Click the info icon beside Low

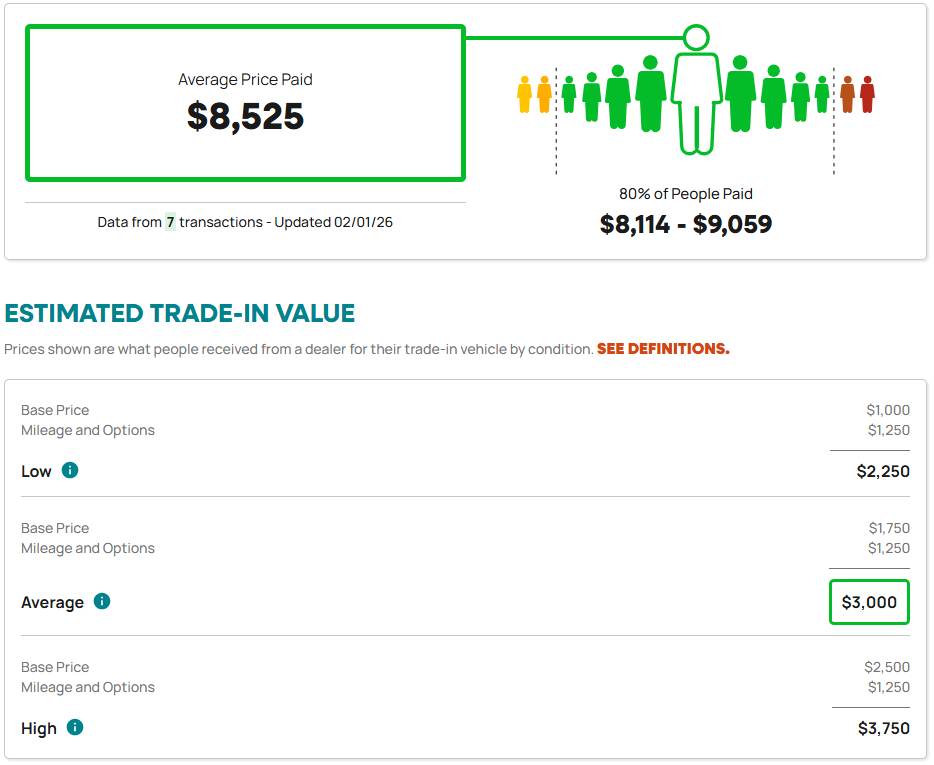coord(70,470)
